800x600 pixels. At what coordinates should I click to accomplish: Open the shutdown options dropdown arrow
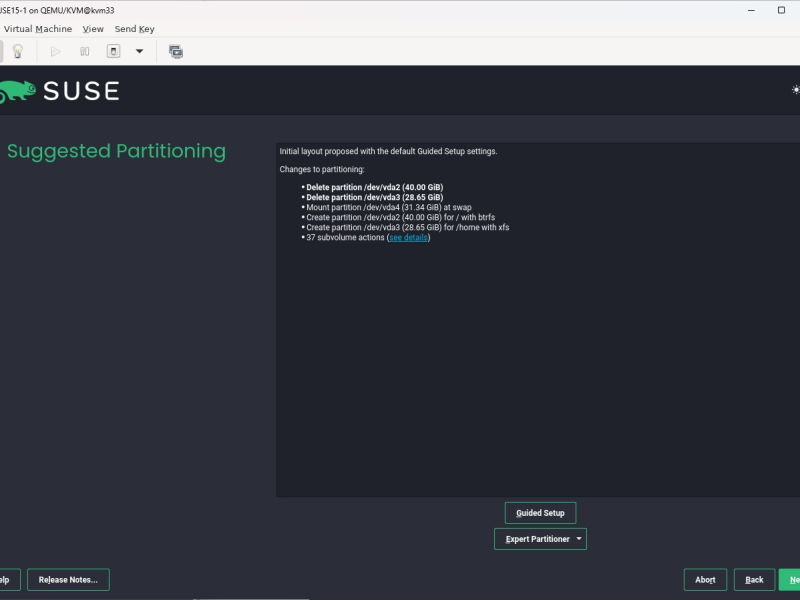tap(139, 52)
